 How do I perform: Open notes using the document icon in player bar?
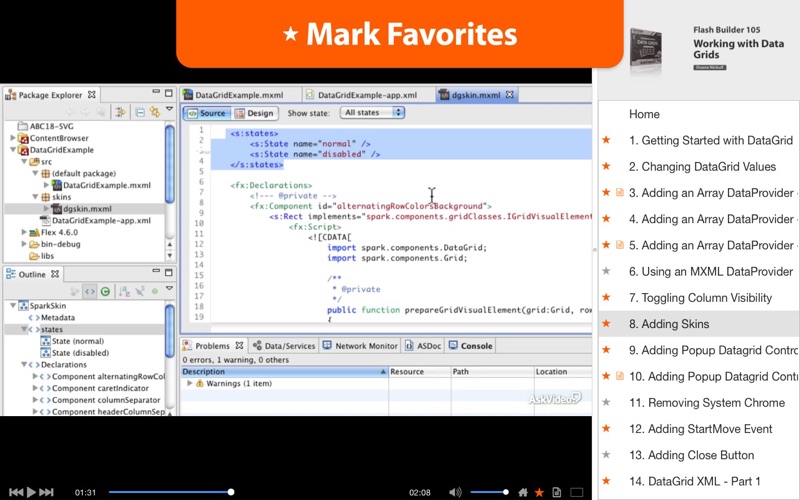[557, 492]
